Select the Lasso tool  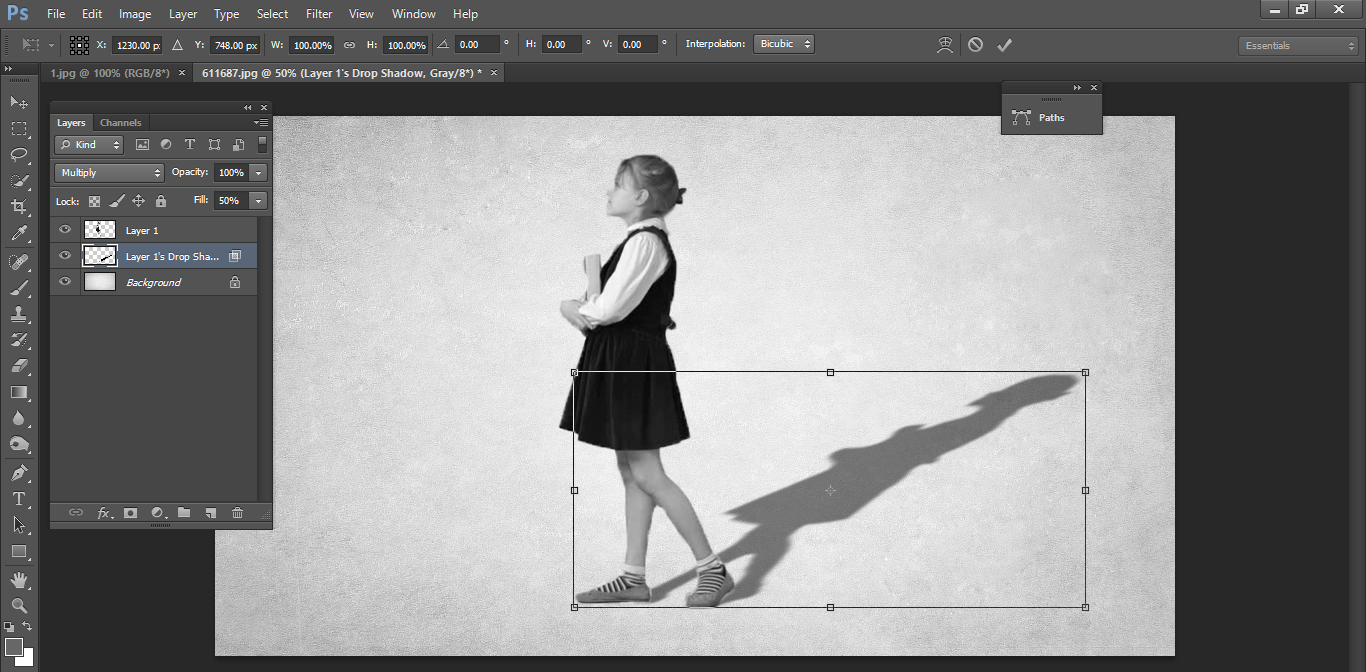18,155
